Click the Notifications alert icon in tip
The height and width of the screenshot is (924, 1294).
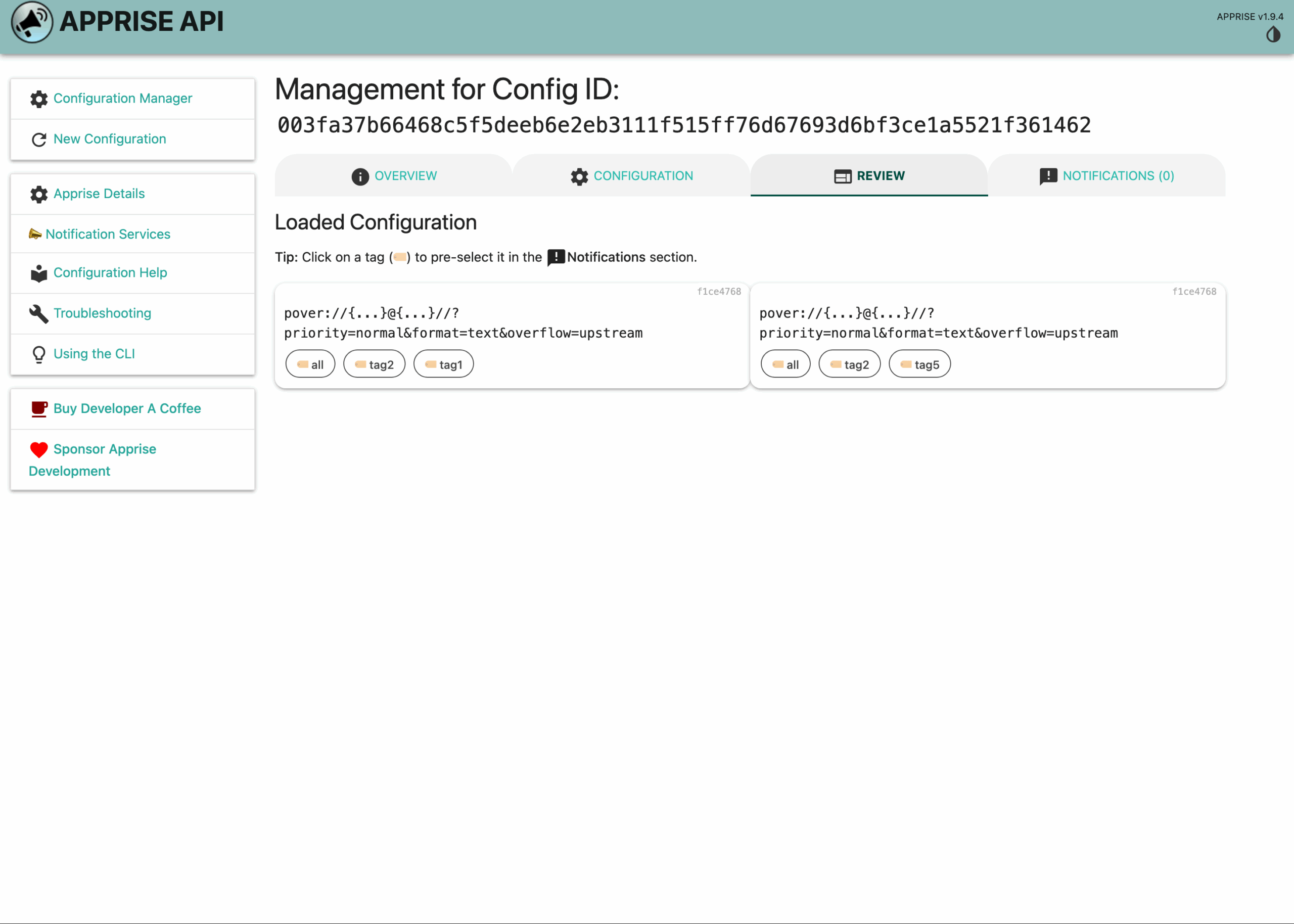pyautogui.click(x=556, y=258)
